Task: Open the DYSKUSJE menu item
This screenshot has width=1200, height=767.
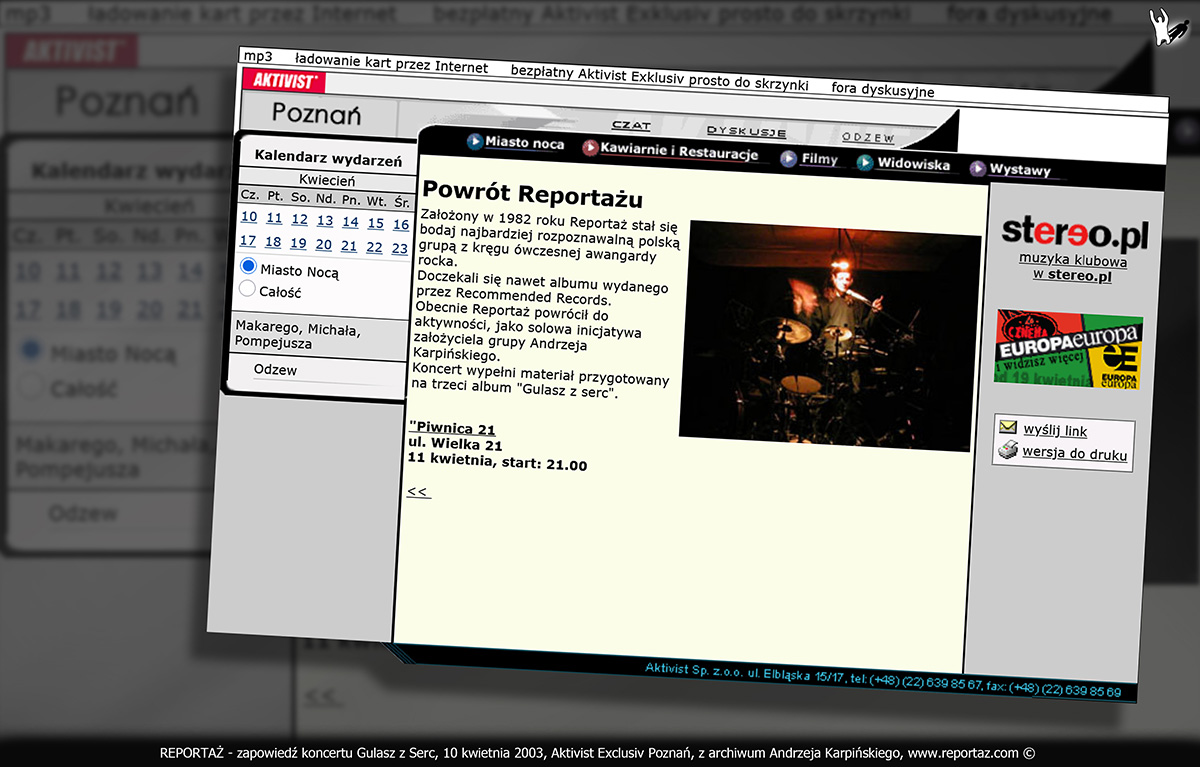Action: click(746, 131)
